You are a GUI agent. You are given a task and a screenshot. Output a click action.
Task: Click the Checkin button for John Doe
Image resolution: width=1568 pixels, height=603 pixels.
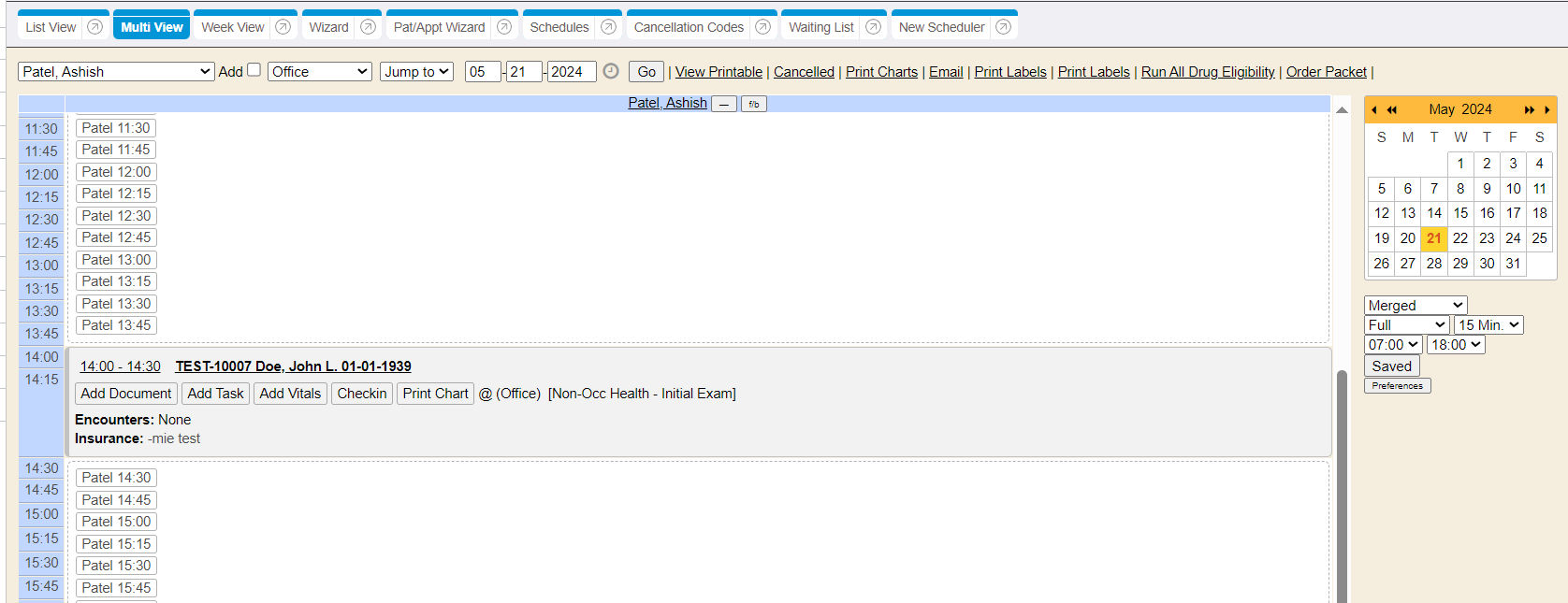click(361, 394)
